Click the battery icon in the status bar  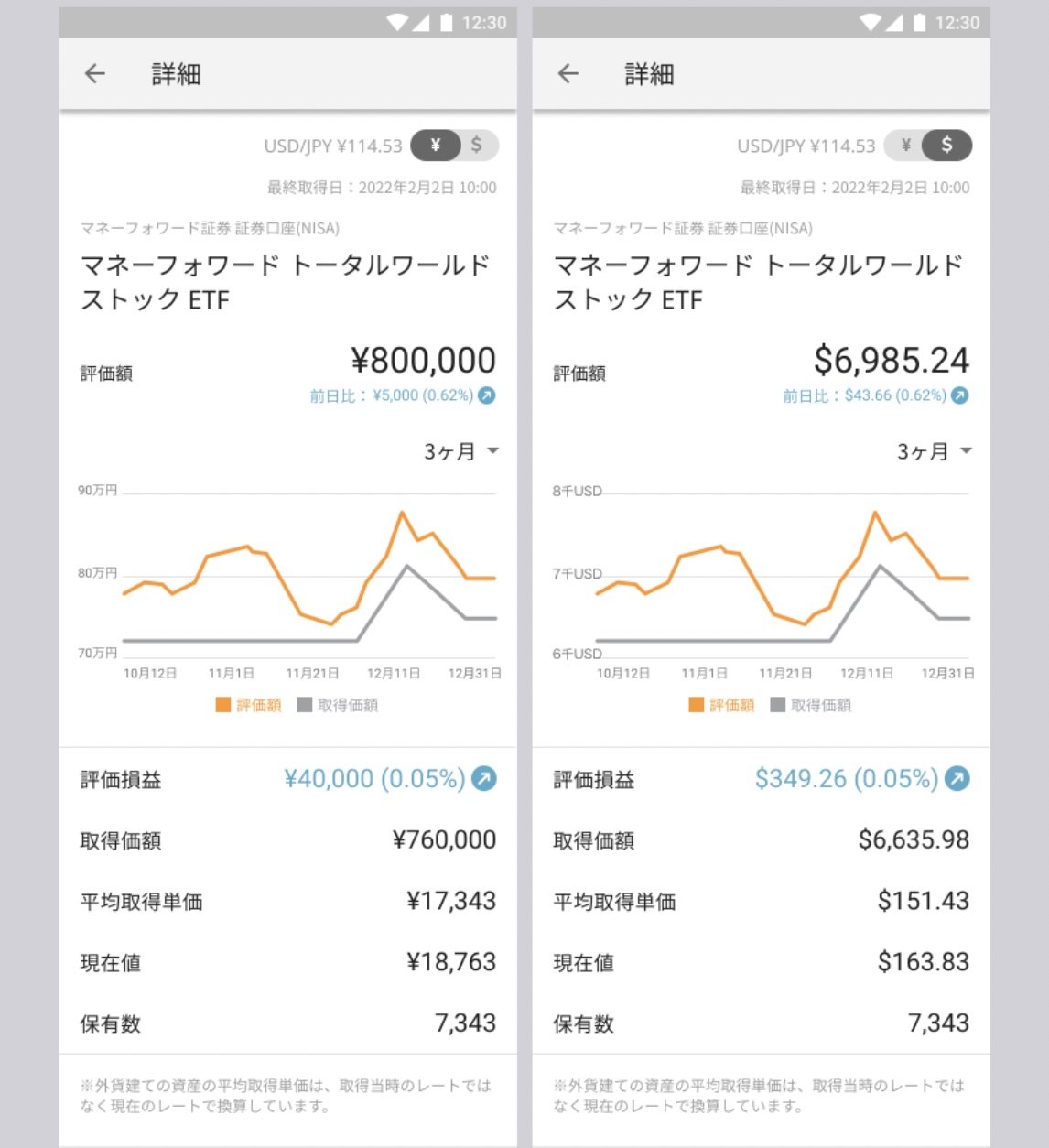pyautogui.click(x=445, y=23)
